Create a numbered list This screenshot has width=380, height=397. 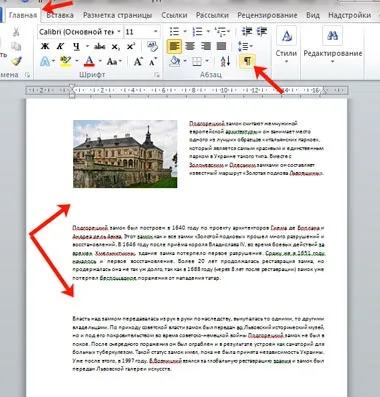pyautogui.click(x=197, y=32)
